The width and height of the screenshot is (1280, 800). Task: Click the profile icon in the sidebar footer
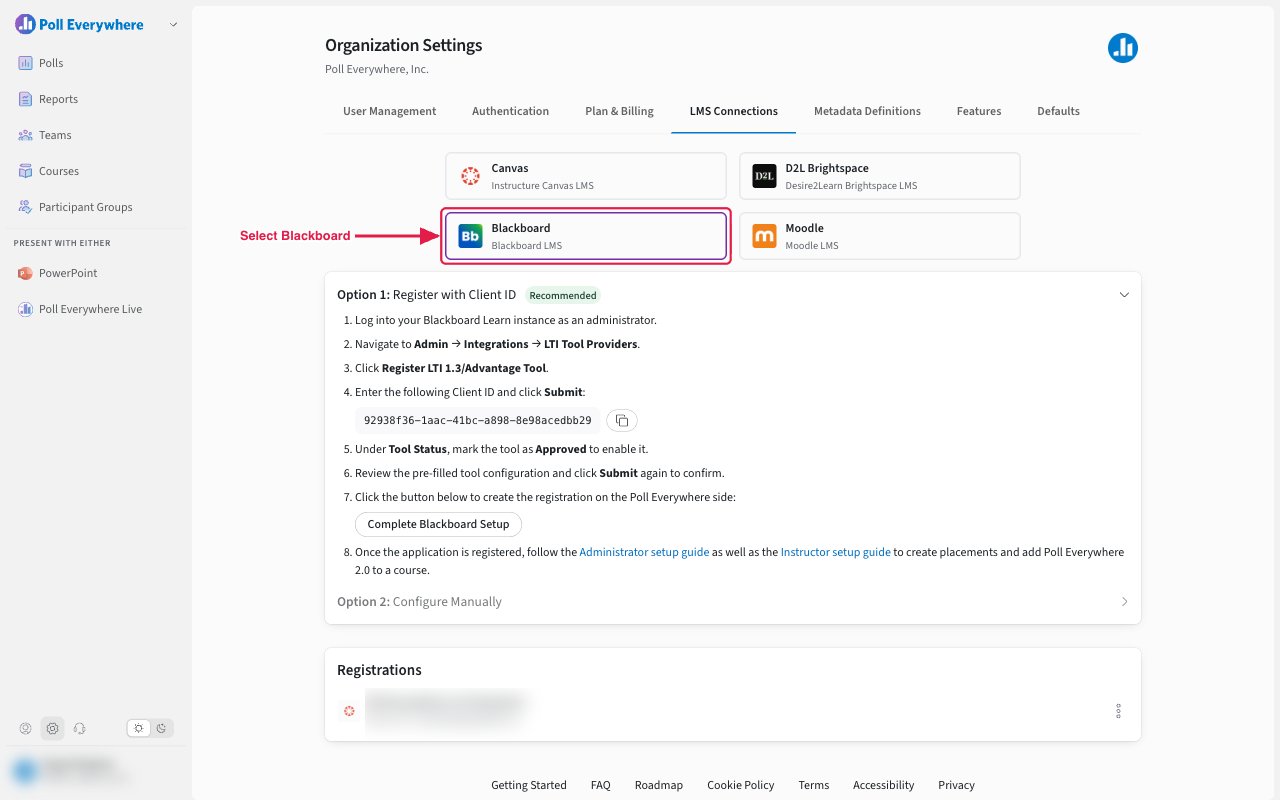coord(26,728)
